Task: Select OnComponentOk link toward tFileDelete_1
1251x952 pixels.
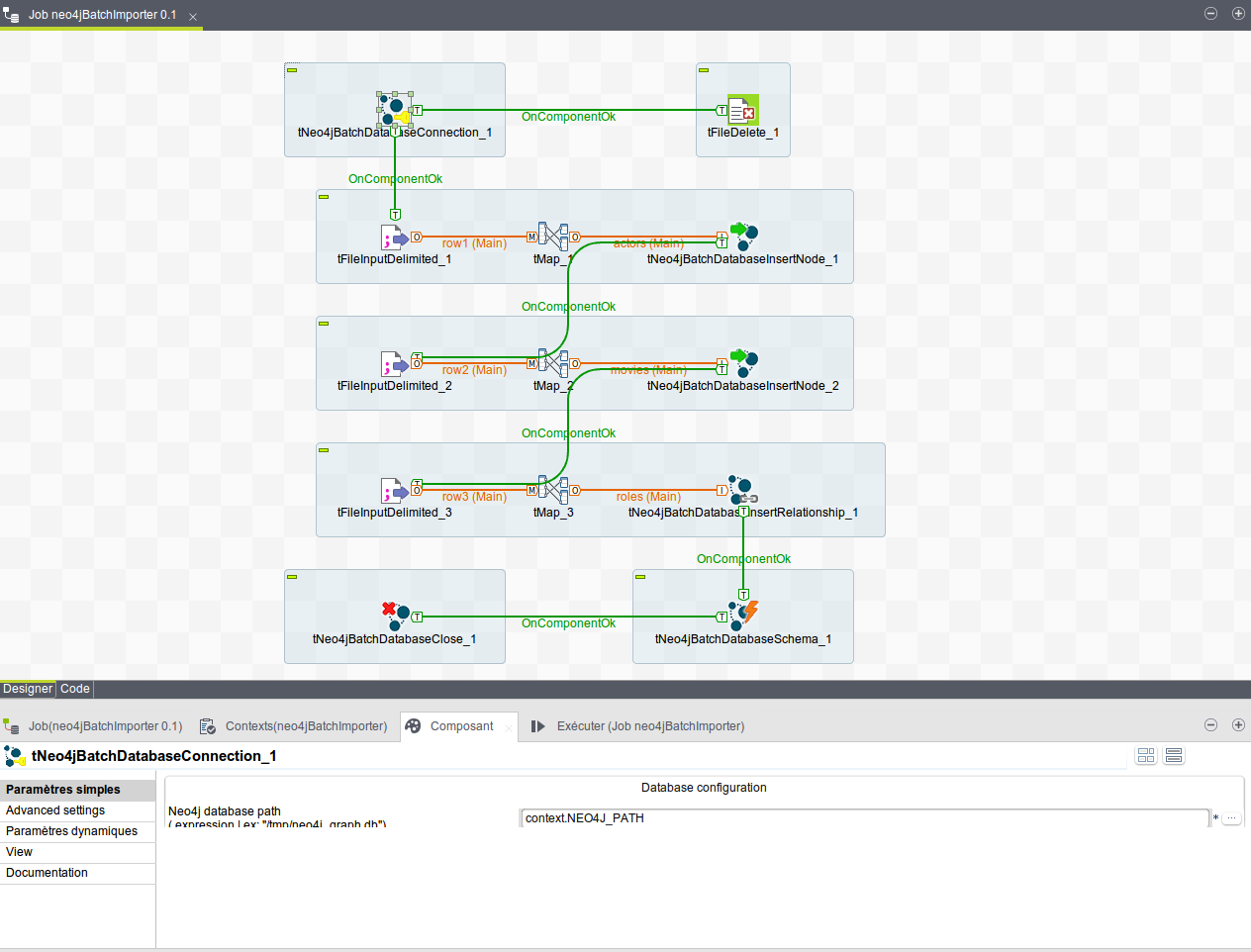Action: tap(568, 117)
